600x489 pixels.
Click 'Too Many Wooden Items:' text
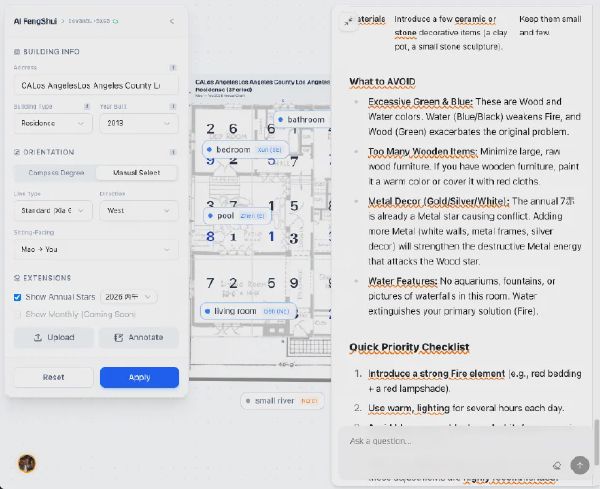422,152
